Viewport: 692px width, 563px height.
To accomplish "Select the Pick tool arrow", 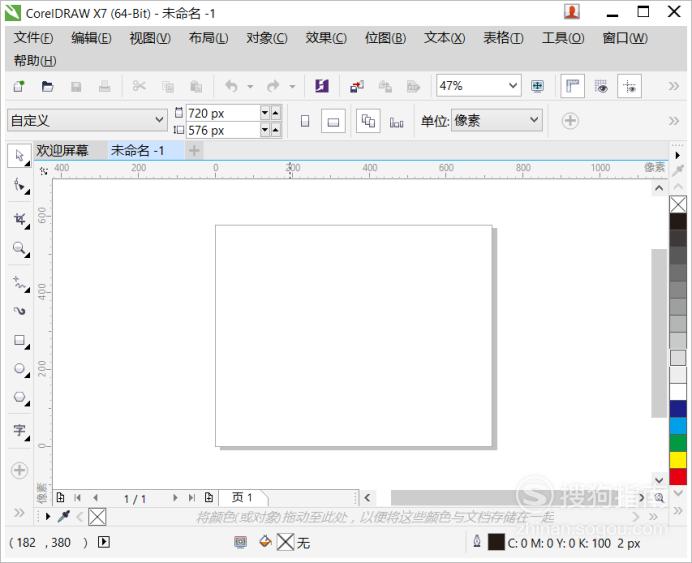I will point(19,156).
